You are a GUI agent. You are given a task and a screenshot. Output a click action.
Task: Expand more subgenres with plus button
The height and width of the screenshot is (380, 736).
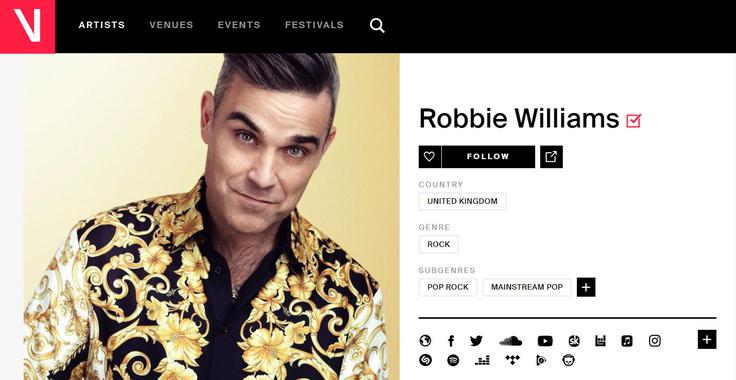586,287
